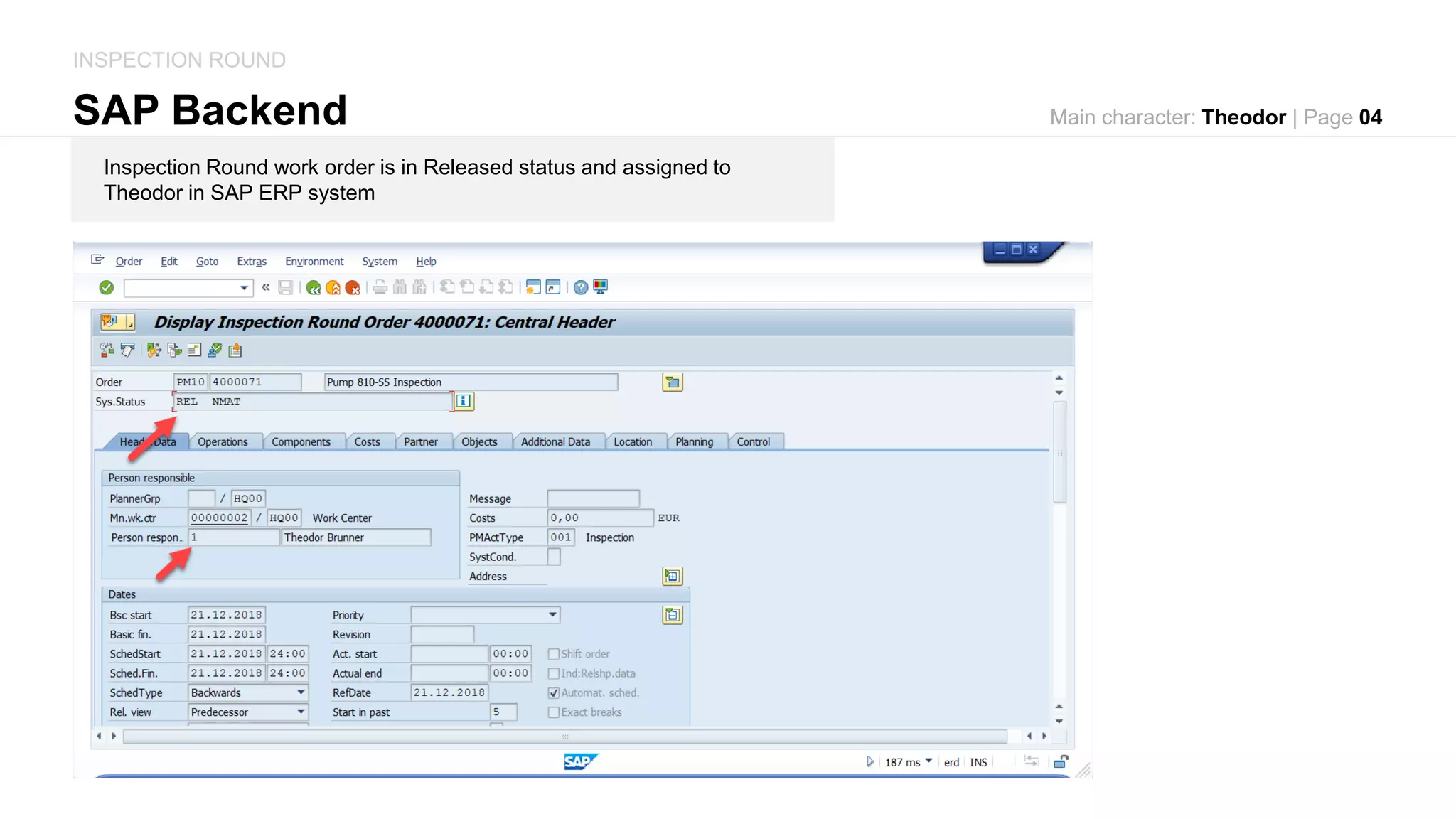The width and height of the screenshot is (1456, 819).
Task: Toggle the SystCond. box
Action: pos(554,557)
